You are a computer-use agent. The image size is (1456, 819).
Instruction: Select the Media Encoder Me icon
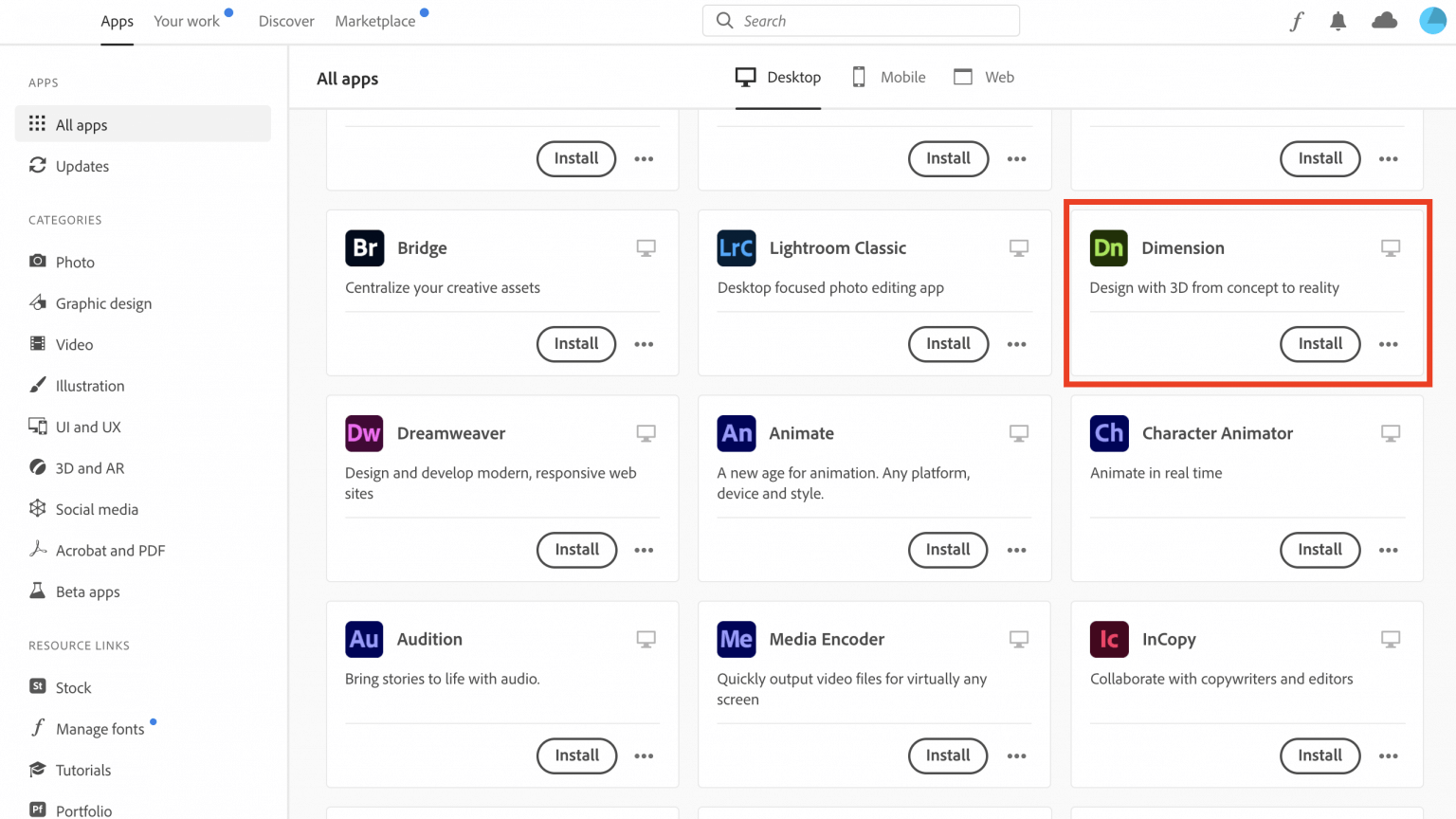[737, 639]
